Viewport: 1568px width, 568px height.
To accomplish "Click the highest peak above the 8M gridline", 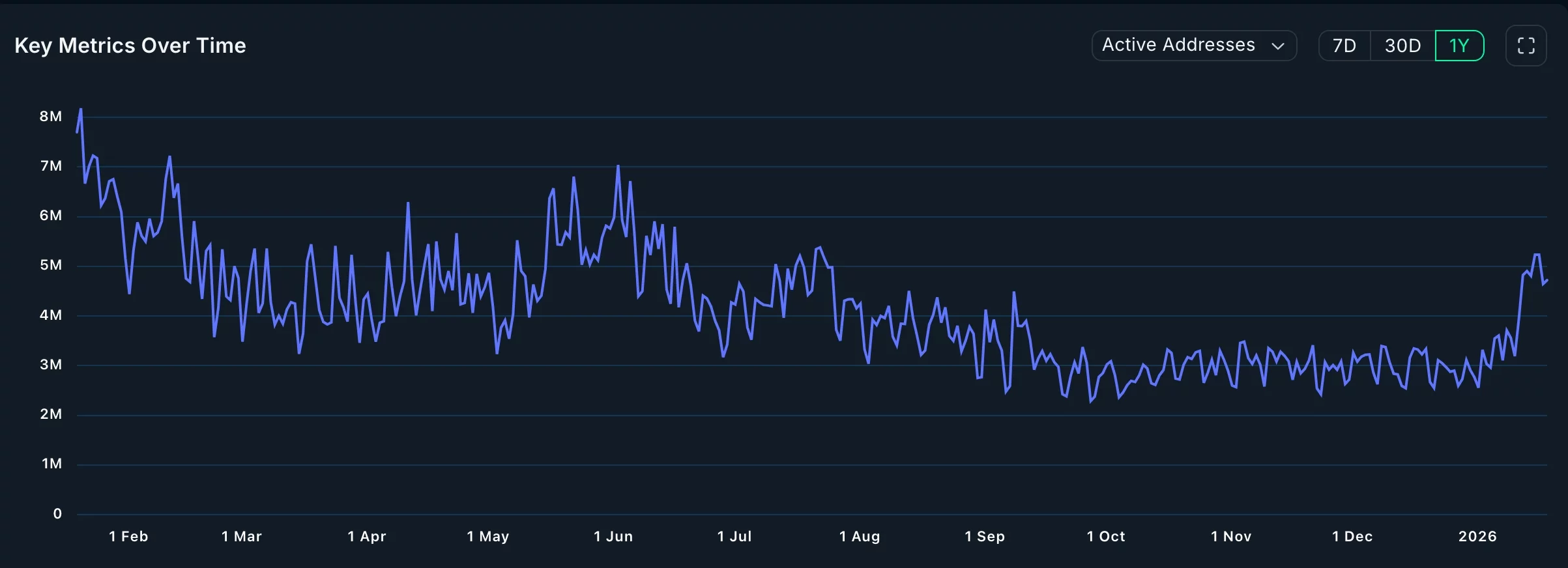I will [81, 109].
